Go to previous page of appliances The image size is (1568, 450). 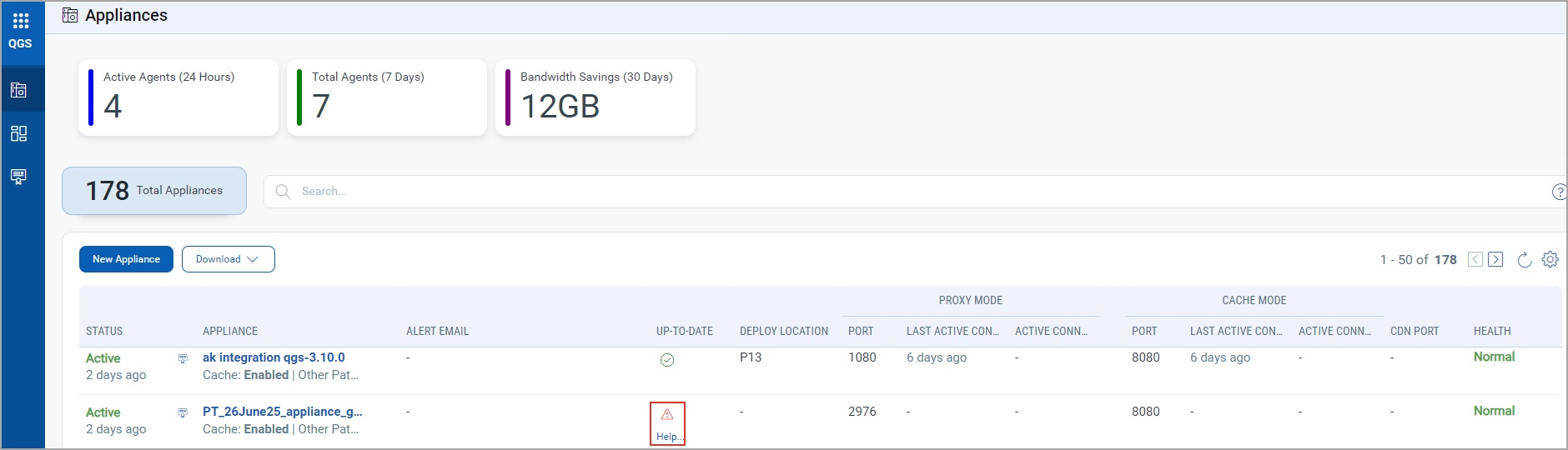tap(1475, 260)
